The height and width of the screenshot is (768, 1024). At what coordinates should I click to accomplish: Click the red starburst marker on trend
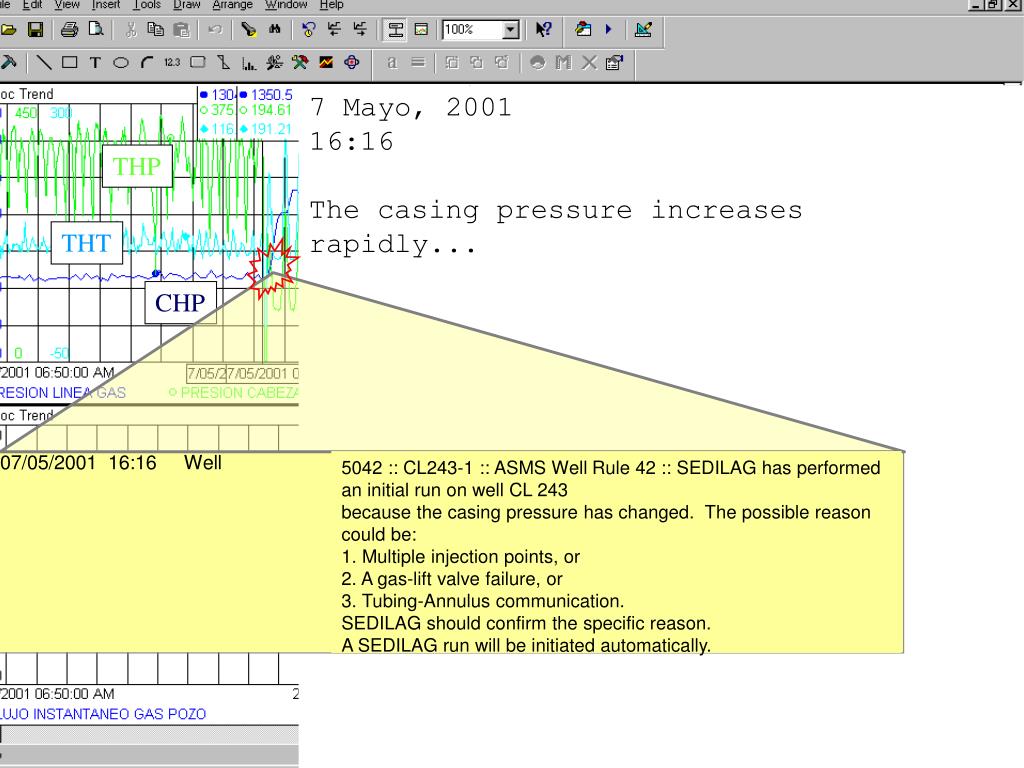pyautogui.click(x=272, y=268)
